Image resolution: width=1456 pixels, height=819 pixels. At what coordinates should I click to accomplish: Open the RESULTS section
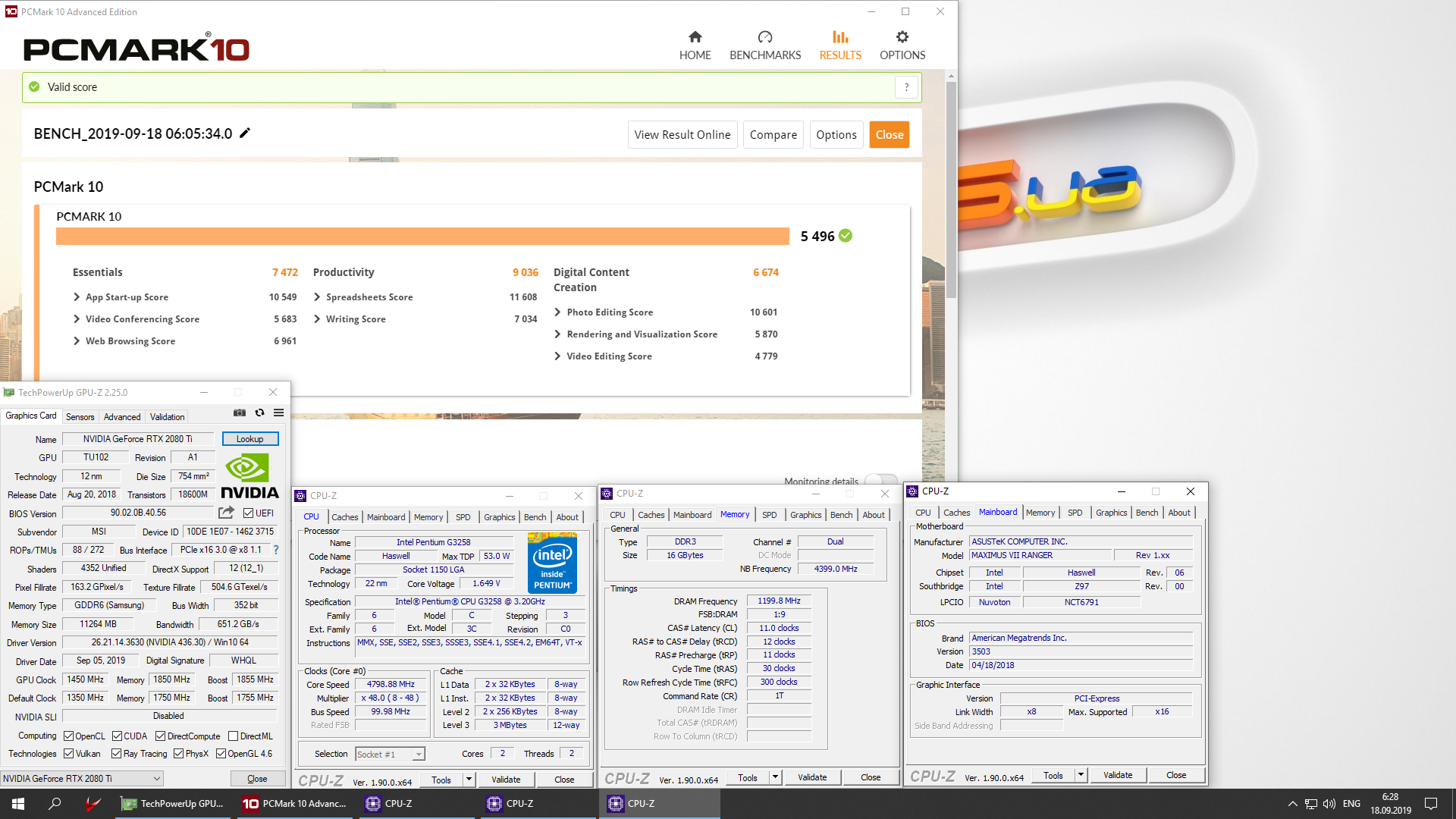840,45
